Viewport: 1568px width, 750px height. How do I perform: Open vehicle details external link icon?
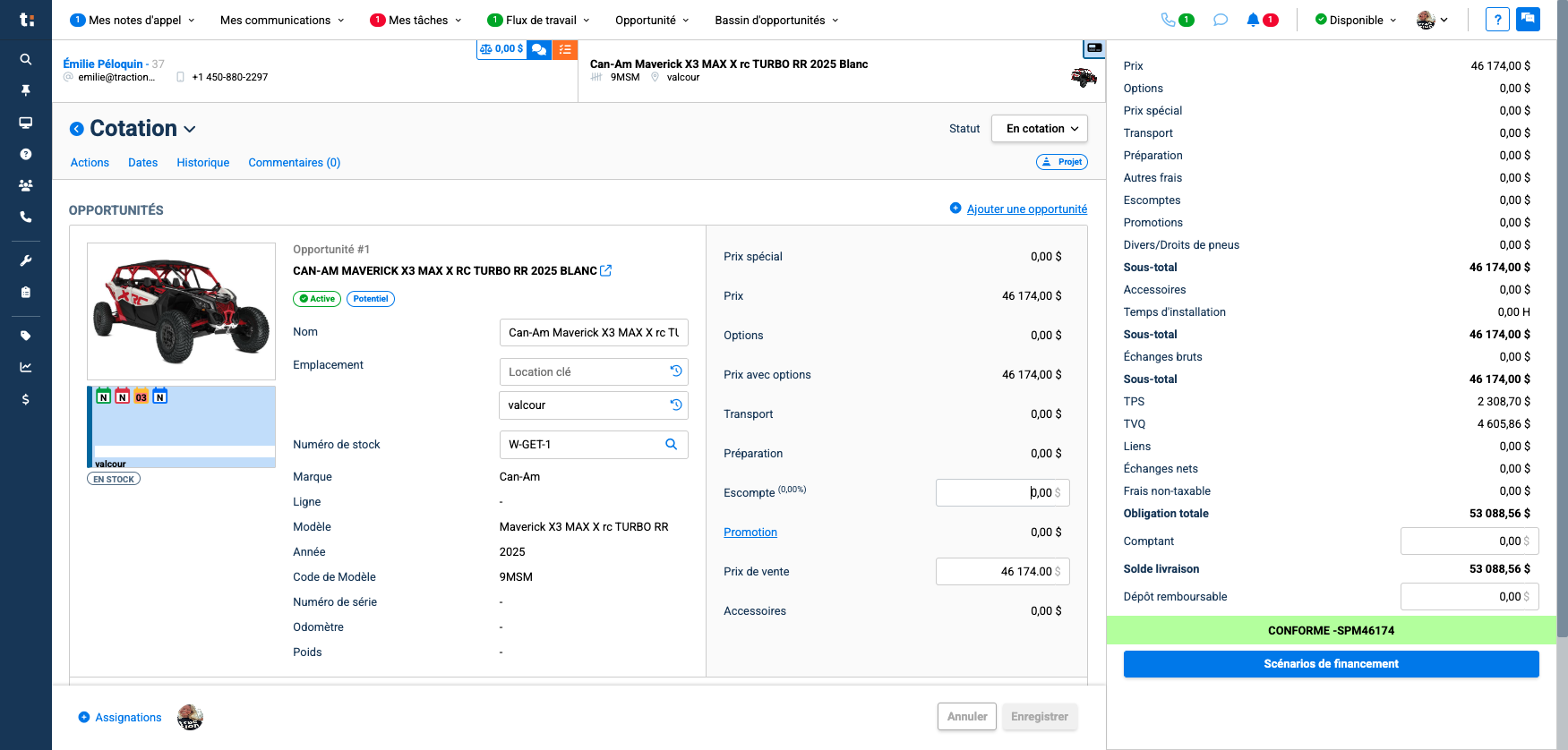point(606,270)
